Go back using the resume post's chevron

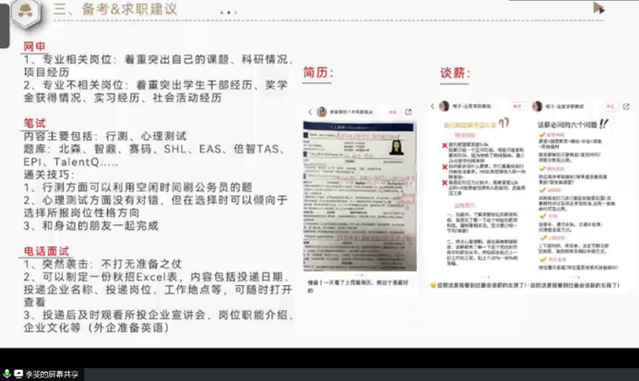click(310, 112)
